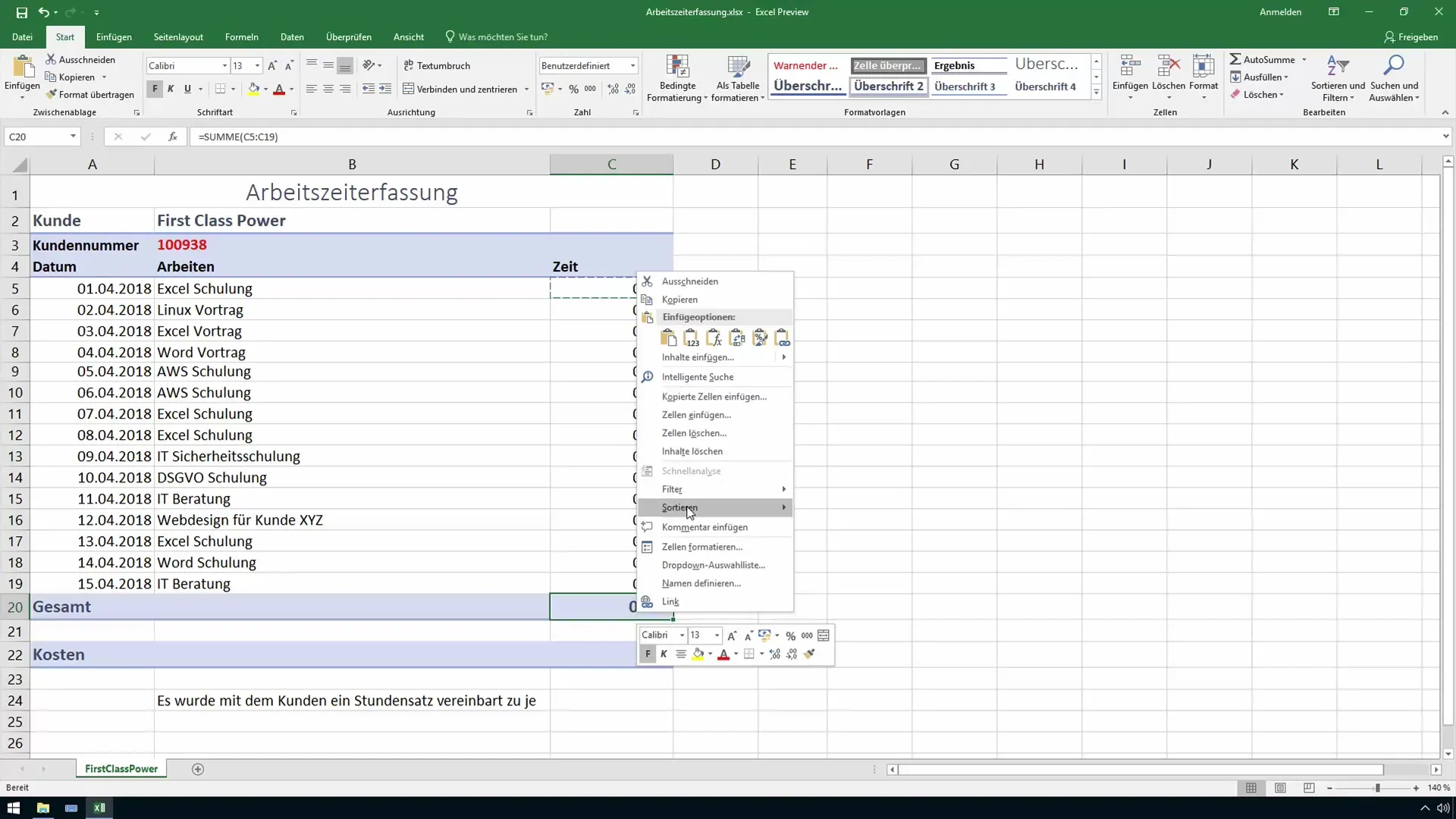Click the increase font size icon in the ribbon

pos(272,66)
